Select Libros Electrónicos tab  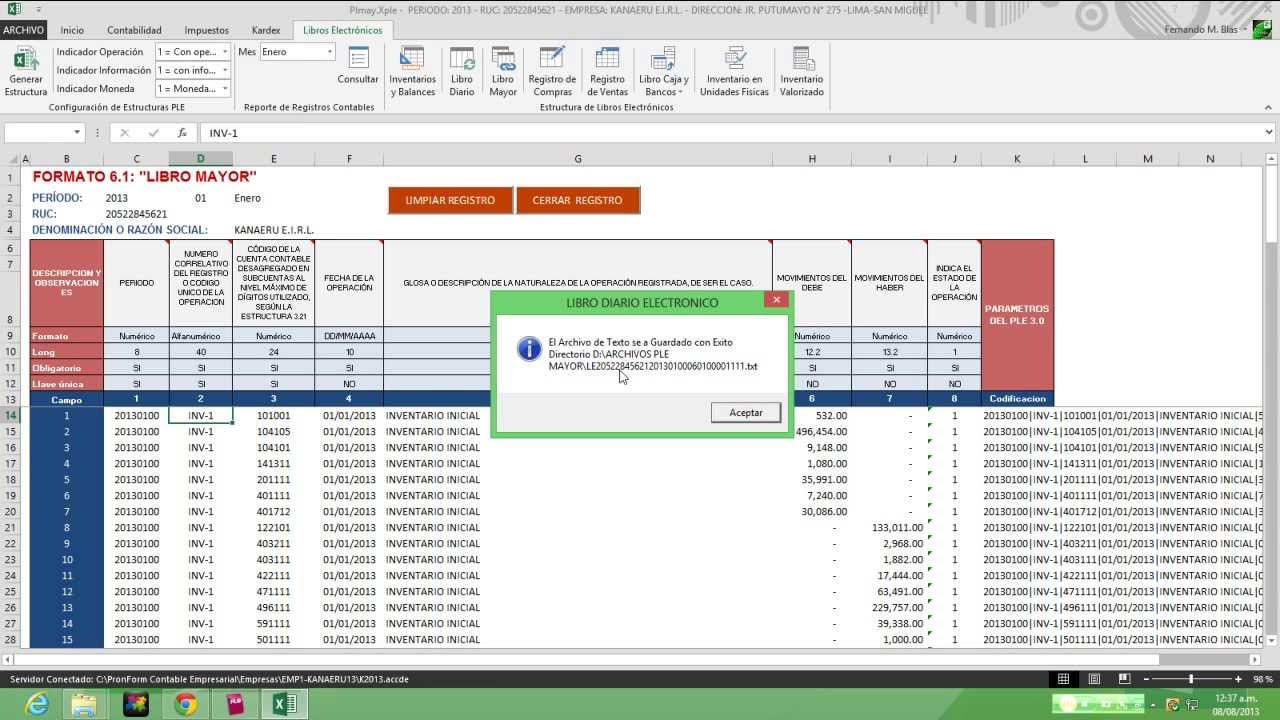click(342, 30)
